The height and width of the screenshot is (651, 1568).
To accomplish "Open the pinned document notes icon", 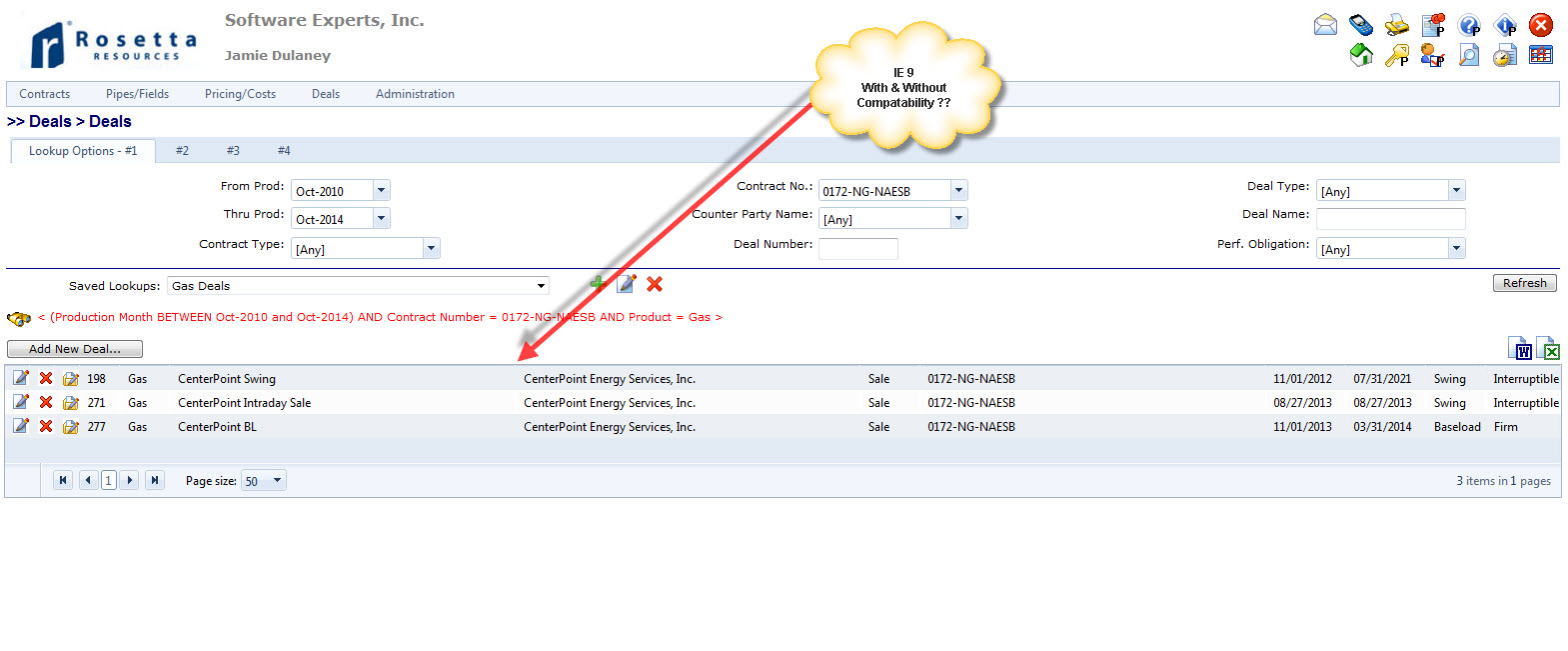I will (x=1433, y=25).
